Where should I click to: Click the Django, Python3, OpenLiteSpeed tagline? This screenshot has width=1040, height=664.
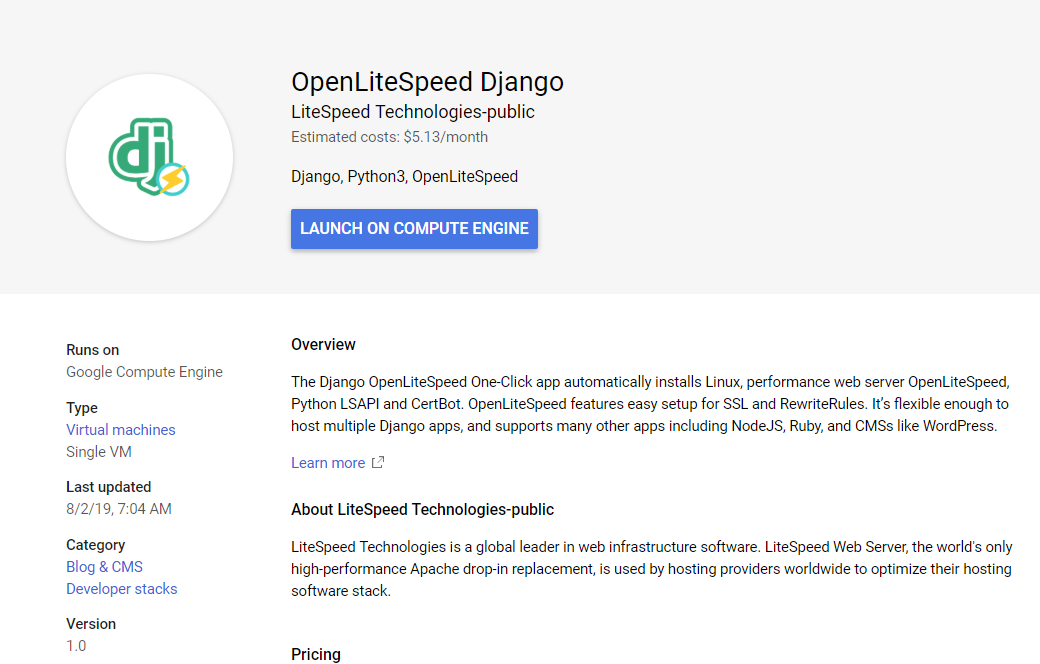405,177
